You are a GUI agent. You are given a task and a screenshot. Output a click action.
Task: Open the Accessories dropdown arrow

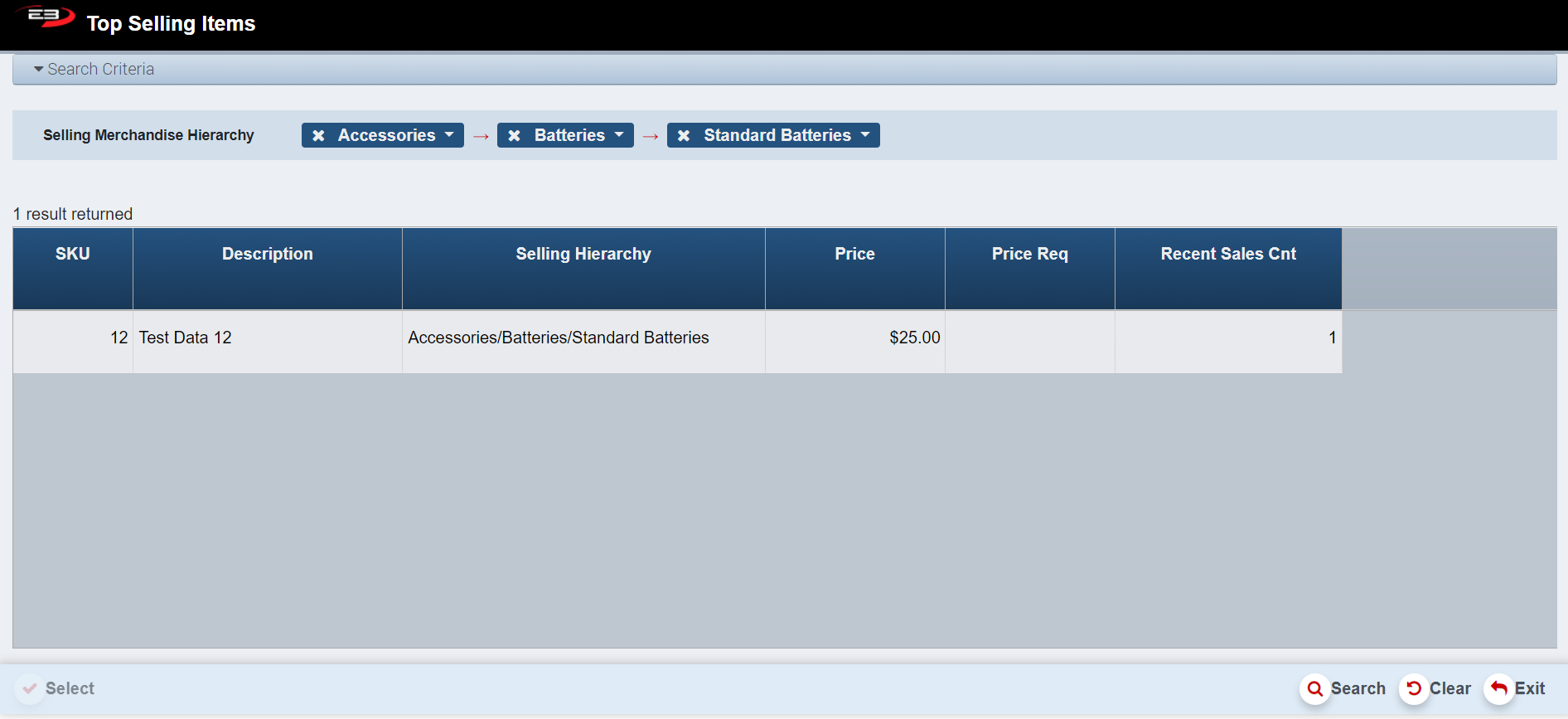[x=449, y=134]
